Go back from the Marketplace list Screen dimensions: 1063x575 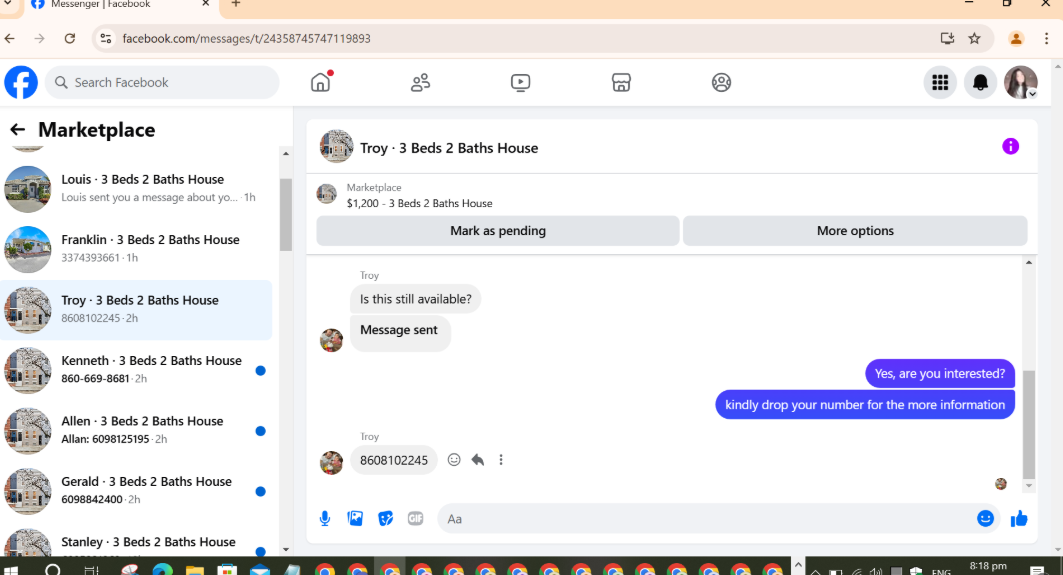click(18, 130)
